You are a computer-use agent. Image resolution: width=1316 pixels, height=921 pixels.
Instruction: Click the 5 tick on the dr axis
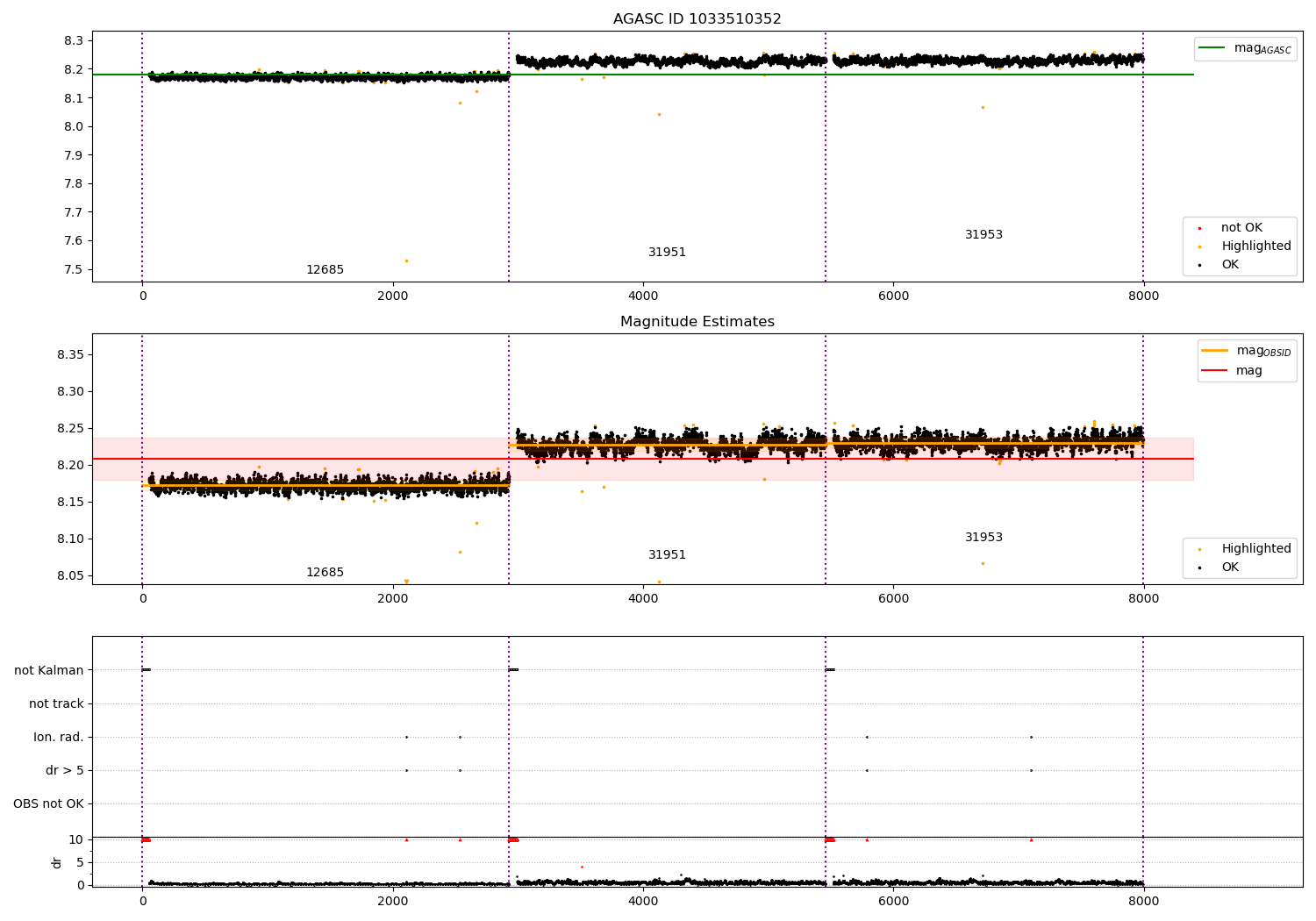click(x=81, y=862)
